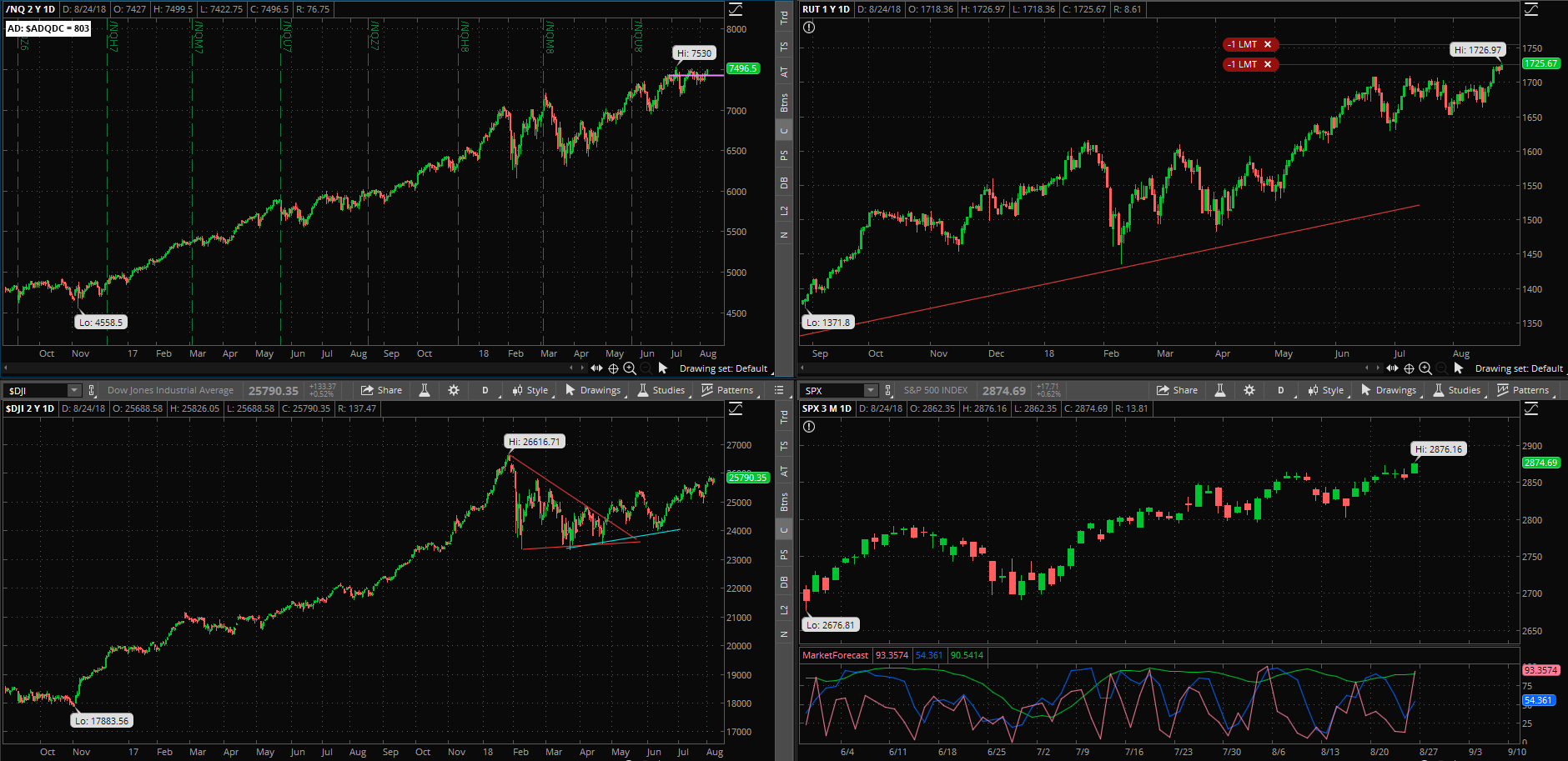
Task: Select pointer cursor tool under /NQ chart
Action: pyautogui.click(x=663, y=368)
